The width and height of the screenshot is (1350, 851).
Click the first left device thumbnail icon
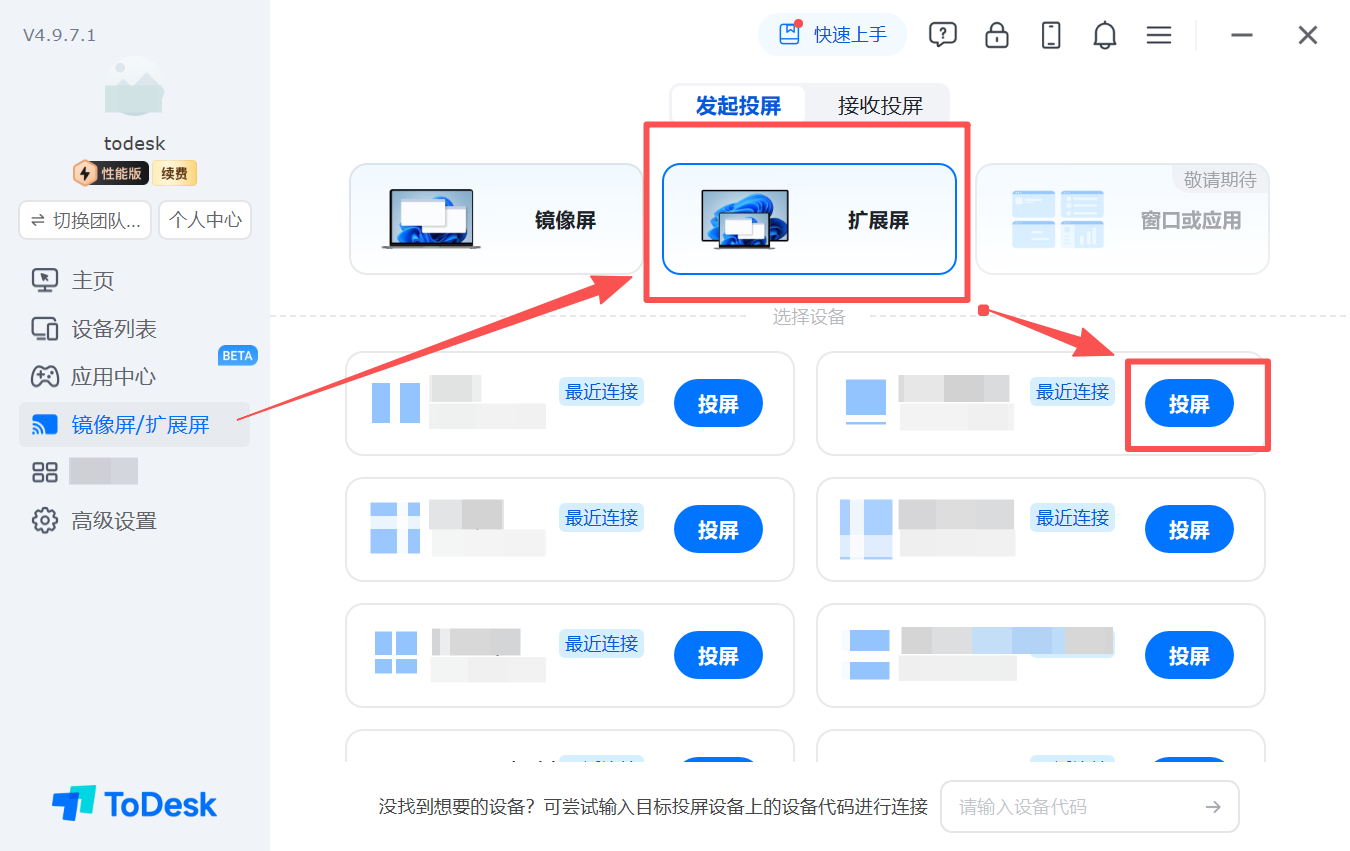pyautogui.click(x=396, y=403)
